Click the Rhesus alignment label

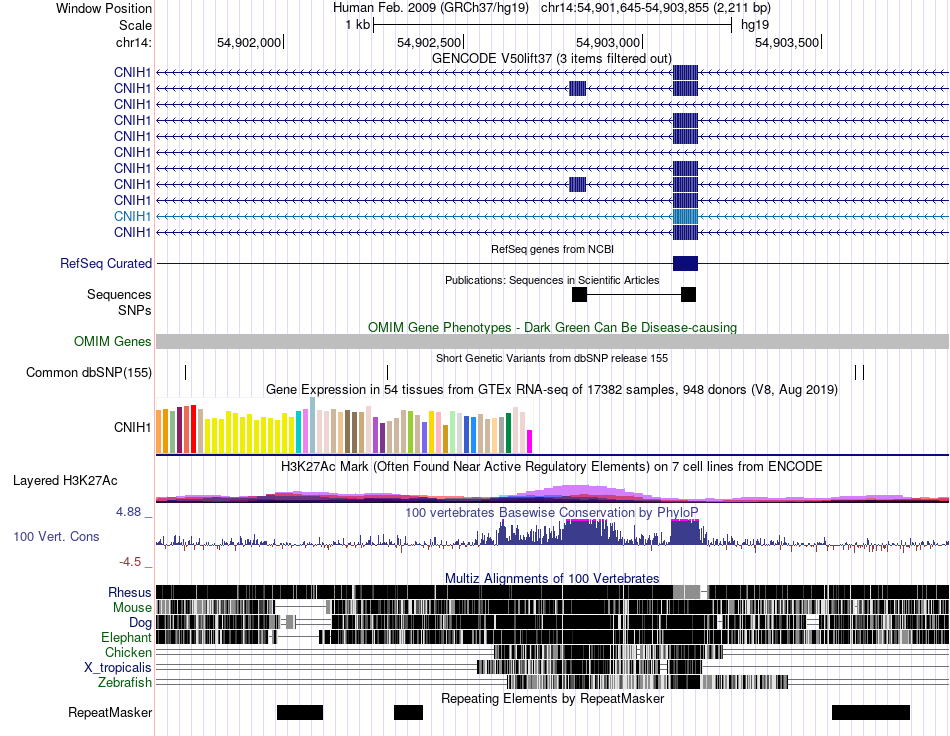point(130,592)
